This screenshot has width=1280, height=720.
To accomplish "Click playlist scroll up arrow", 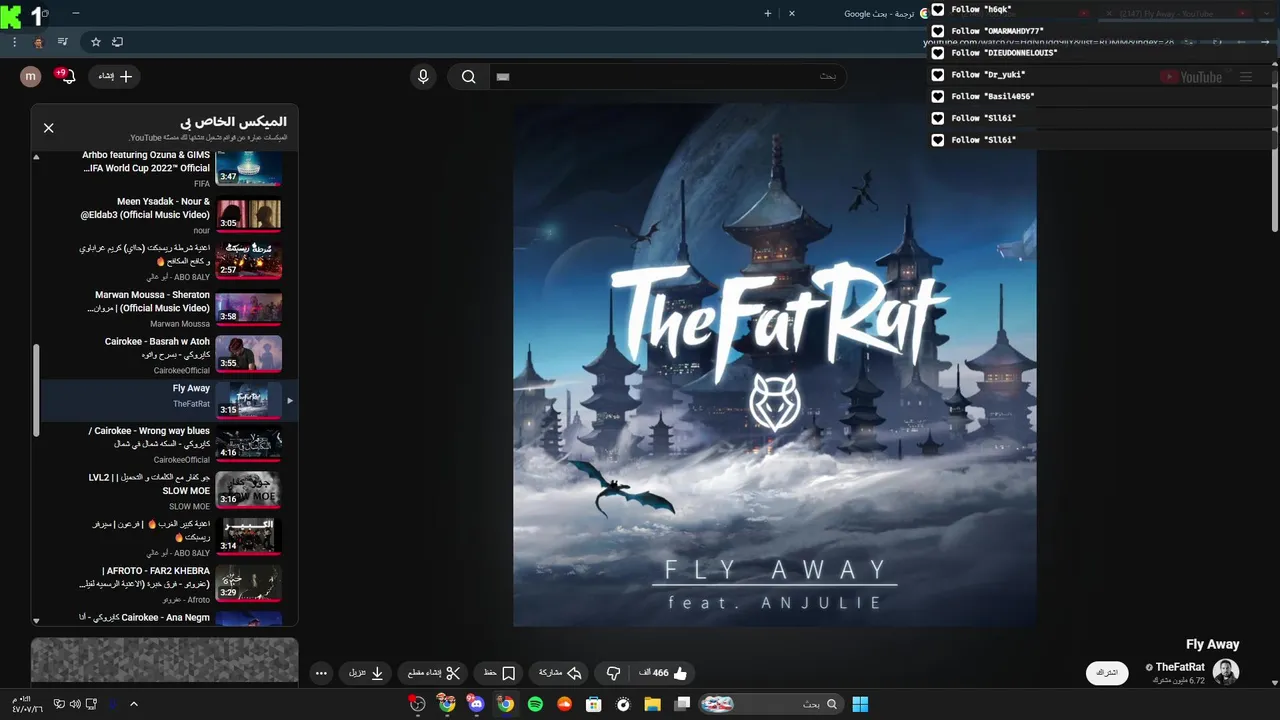I will pyautogui.click(x=37, y=156).
